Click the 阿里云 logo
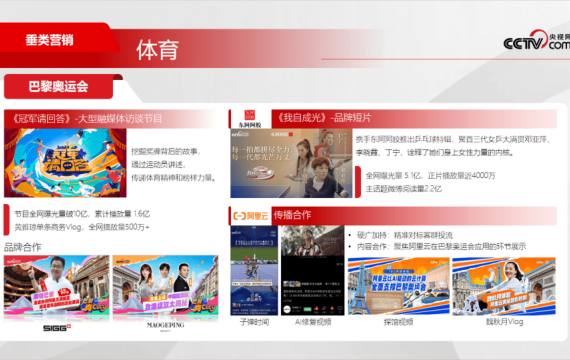570x360 pixels. click(x=250, y=216)
